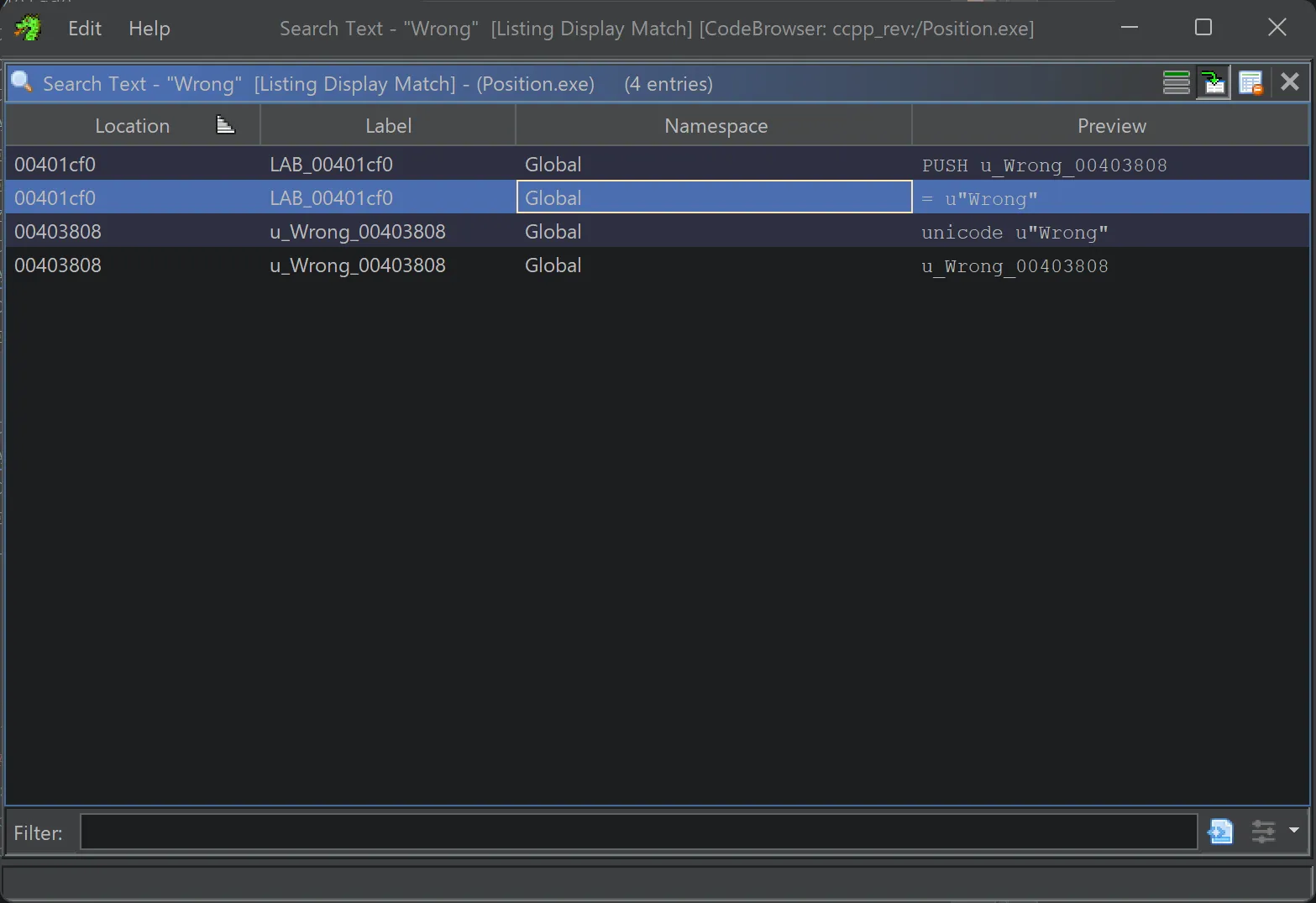Click the search table options icon beside close
The width and height of the screenshot is (1316, 903).
pyautogui.click(x=1250, y=82)
